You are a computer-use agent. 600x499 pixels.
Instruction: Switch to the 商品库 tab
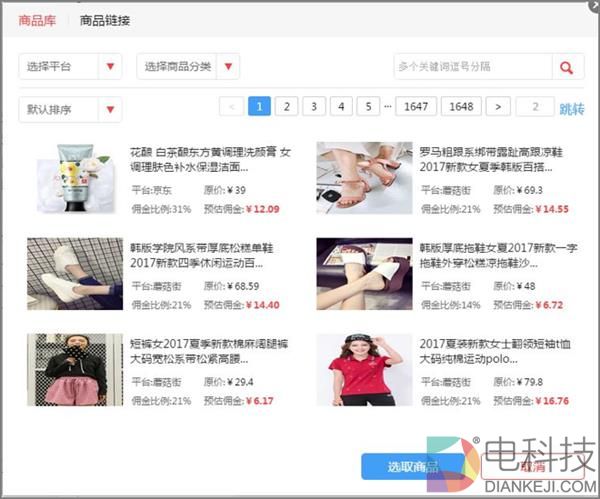[37, 20]
